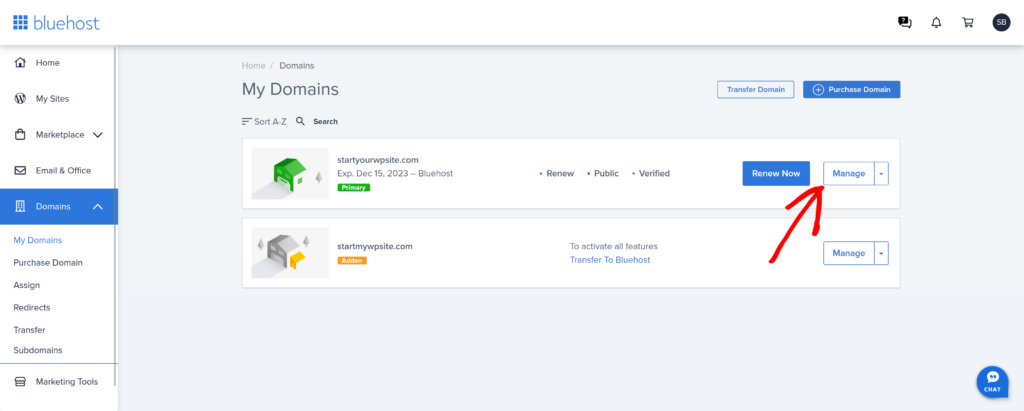Go to My Sites in sidebar

click(52, 98)
